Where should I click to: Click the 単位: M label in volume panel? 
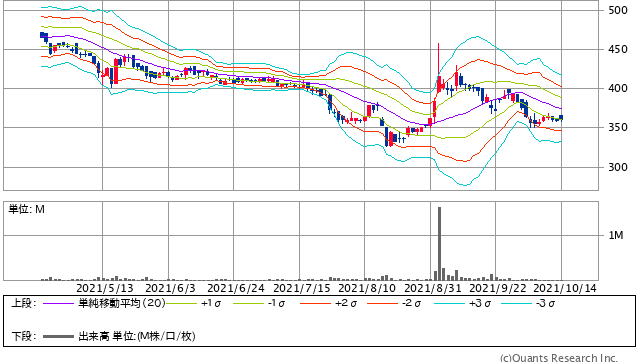[x=26, y=209]
